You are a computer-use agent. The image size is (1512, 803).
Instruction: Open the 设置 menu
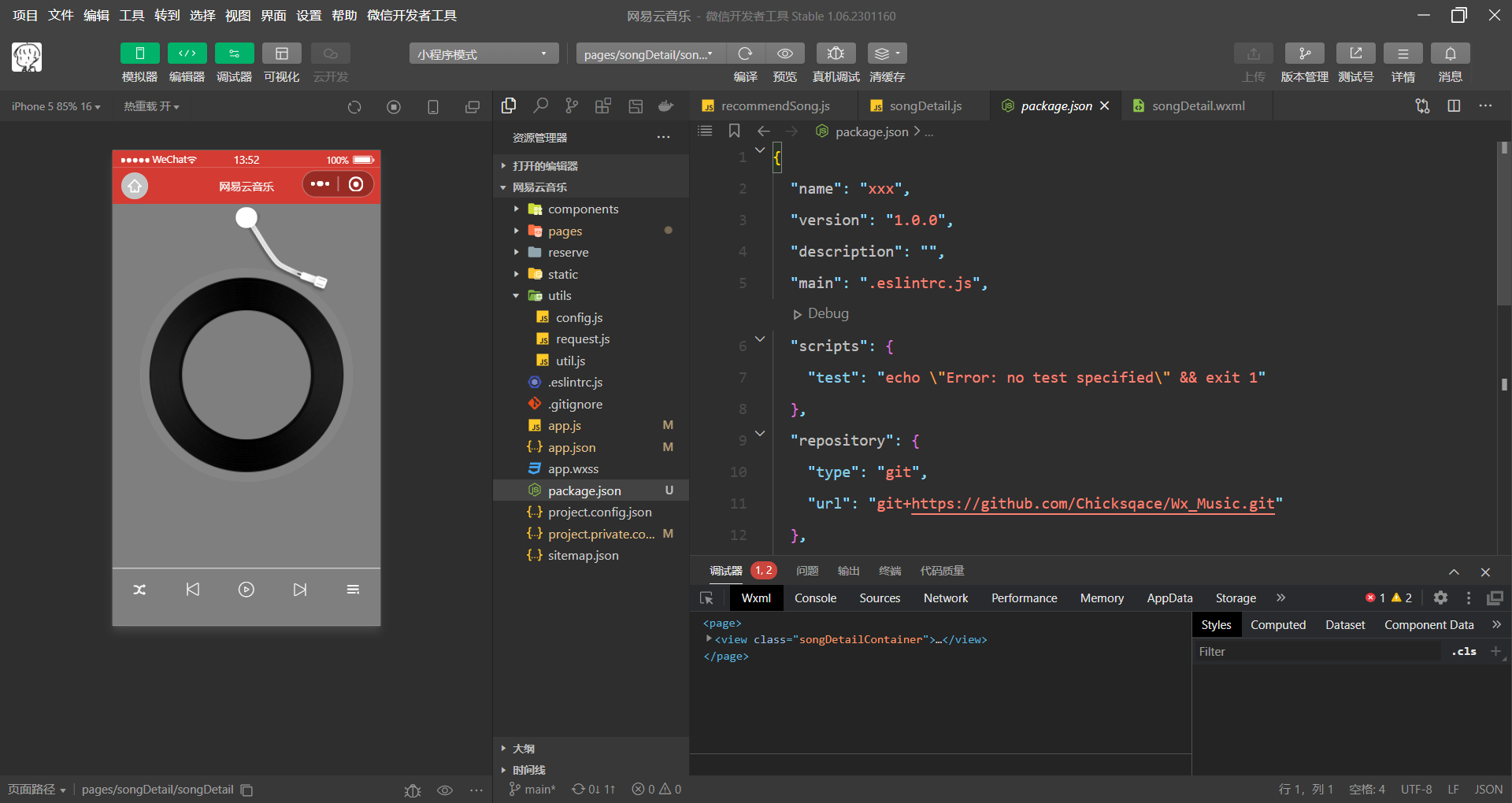(309, 16)
